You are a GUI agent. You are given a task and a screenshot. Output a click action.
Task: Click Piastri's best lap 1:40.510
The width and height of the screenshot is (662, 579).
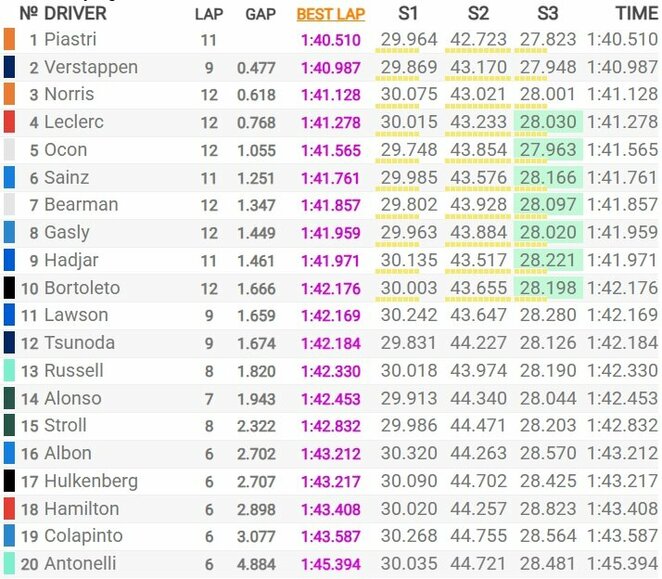(332, 40)
